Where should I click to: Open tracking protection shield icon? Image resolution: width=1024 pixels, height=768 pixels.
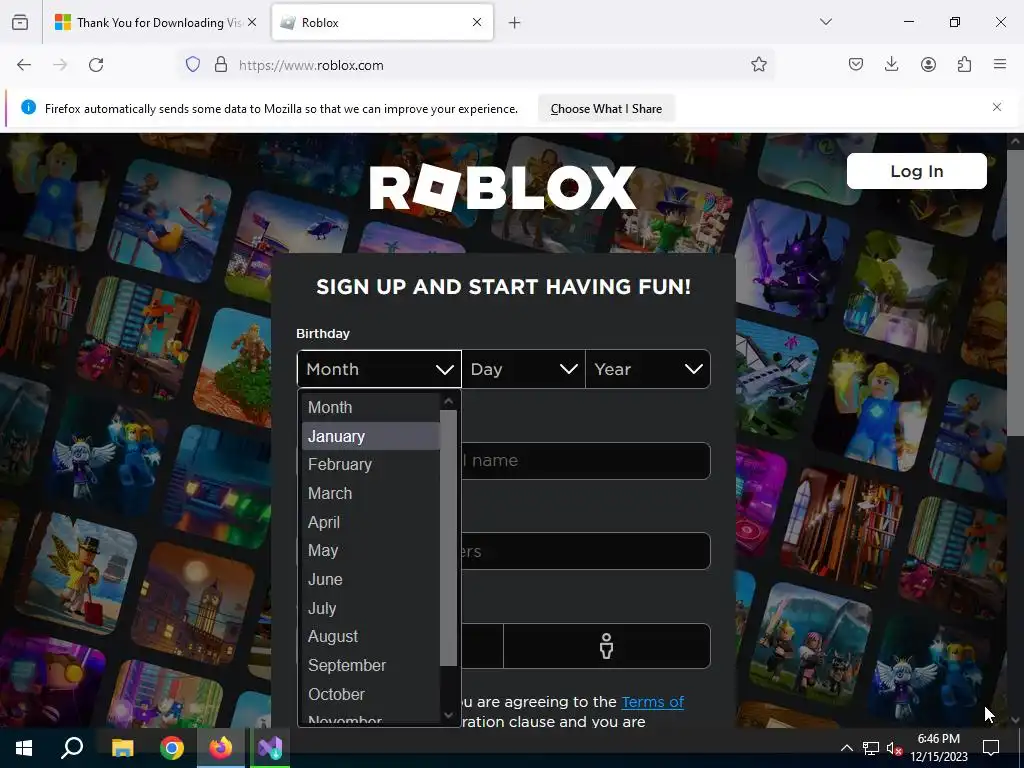click(x=193, y=65)
